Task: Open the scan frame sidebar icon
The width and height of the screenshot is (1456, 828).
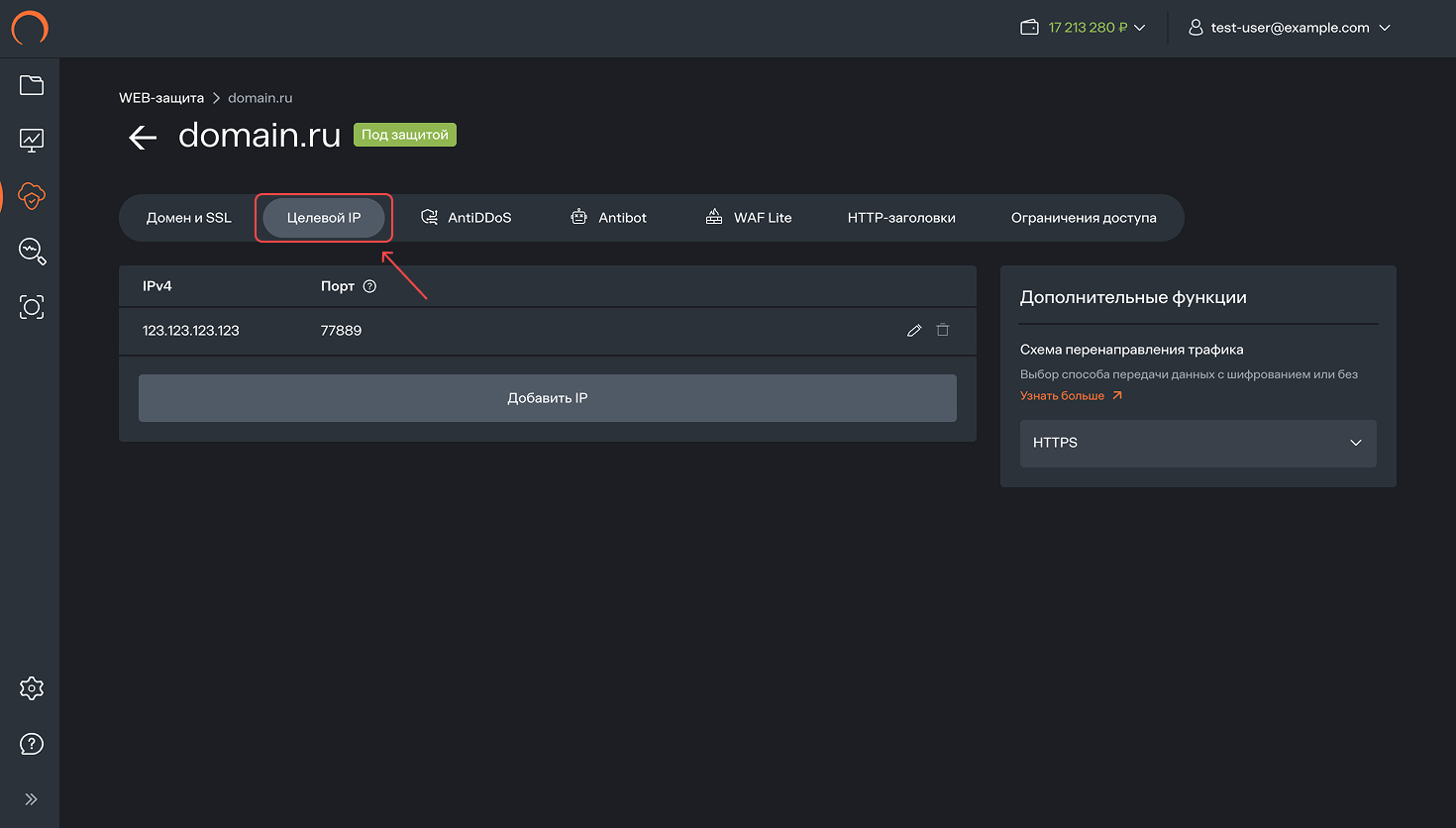Action: coord(32,307)
